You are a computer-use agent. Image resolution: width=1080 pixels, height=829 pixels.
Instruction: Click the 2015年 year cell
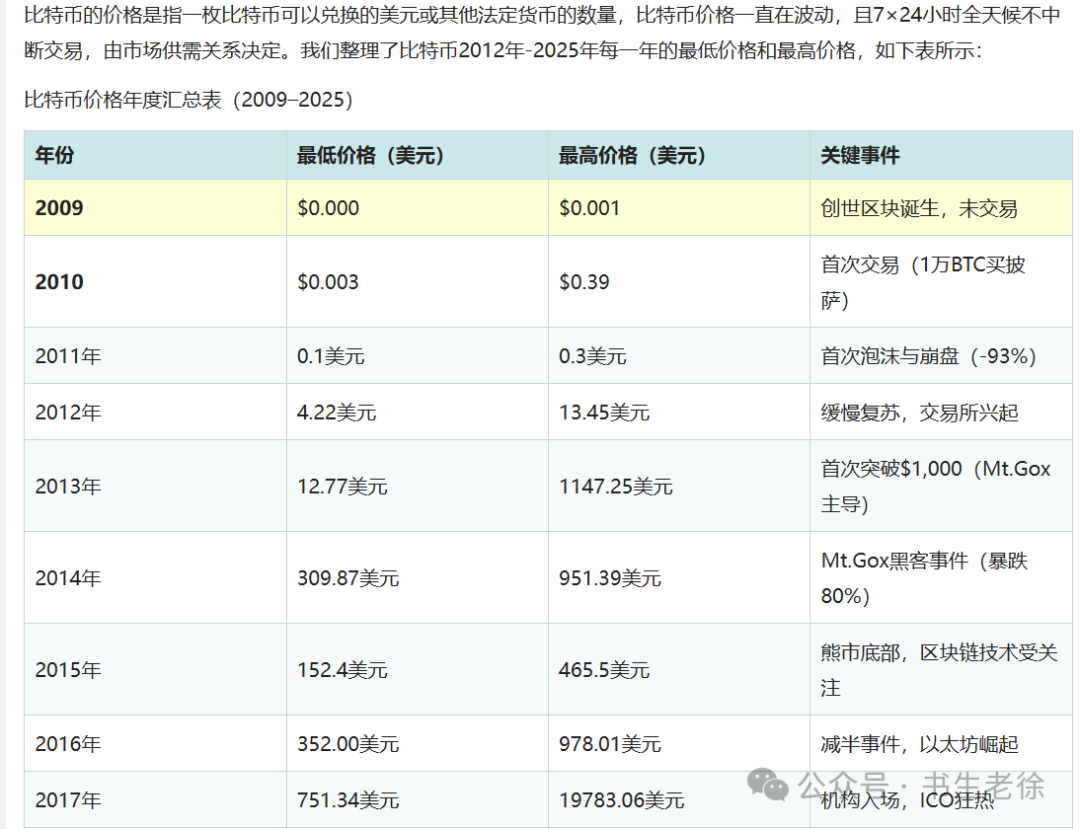tap(156, 669)
